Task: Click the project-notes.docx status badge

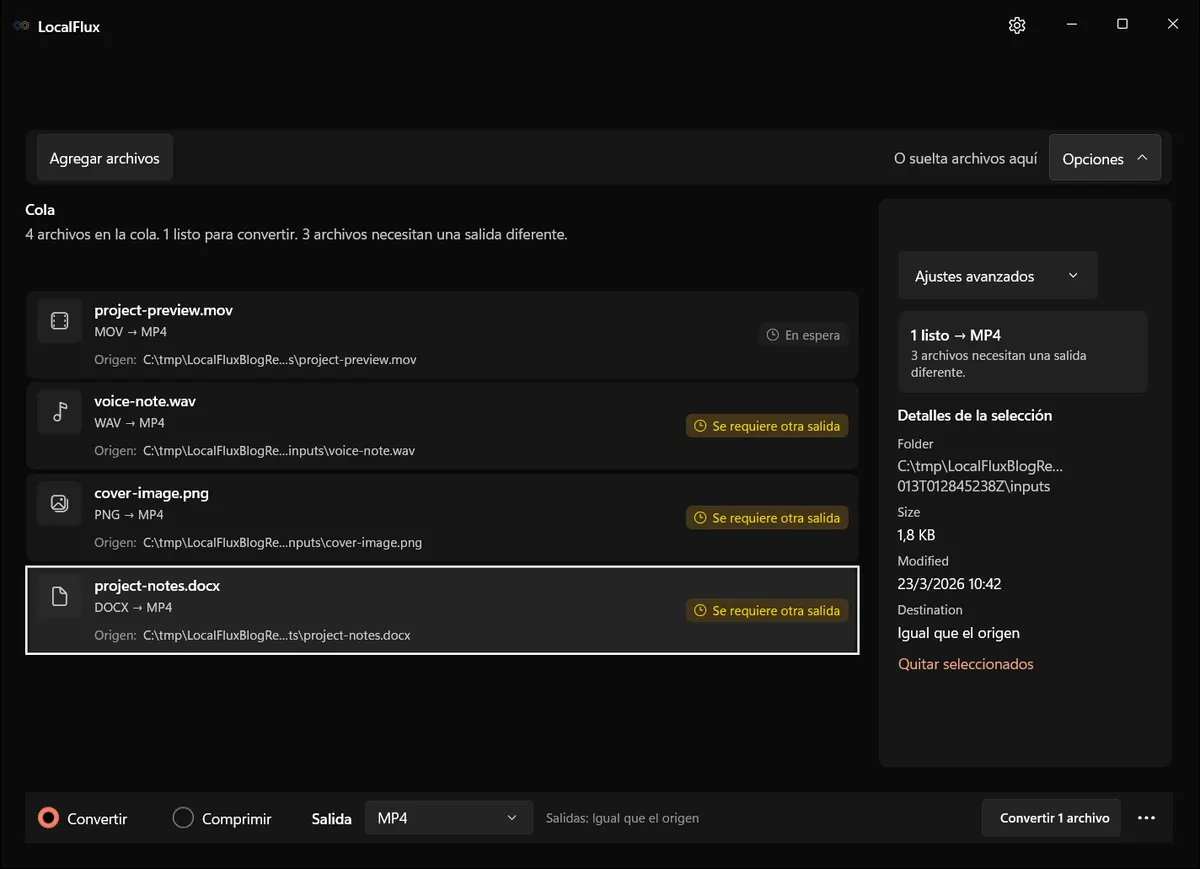Action: [x=767, y=610]
